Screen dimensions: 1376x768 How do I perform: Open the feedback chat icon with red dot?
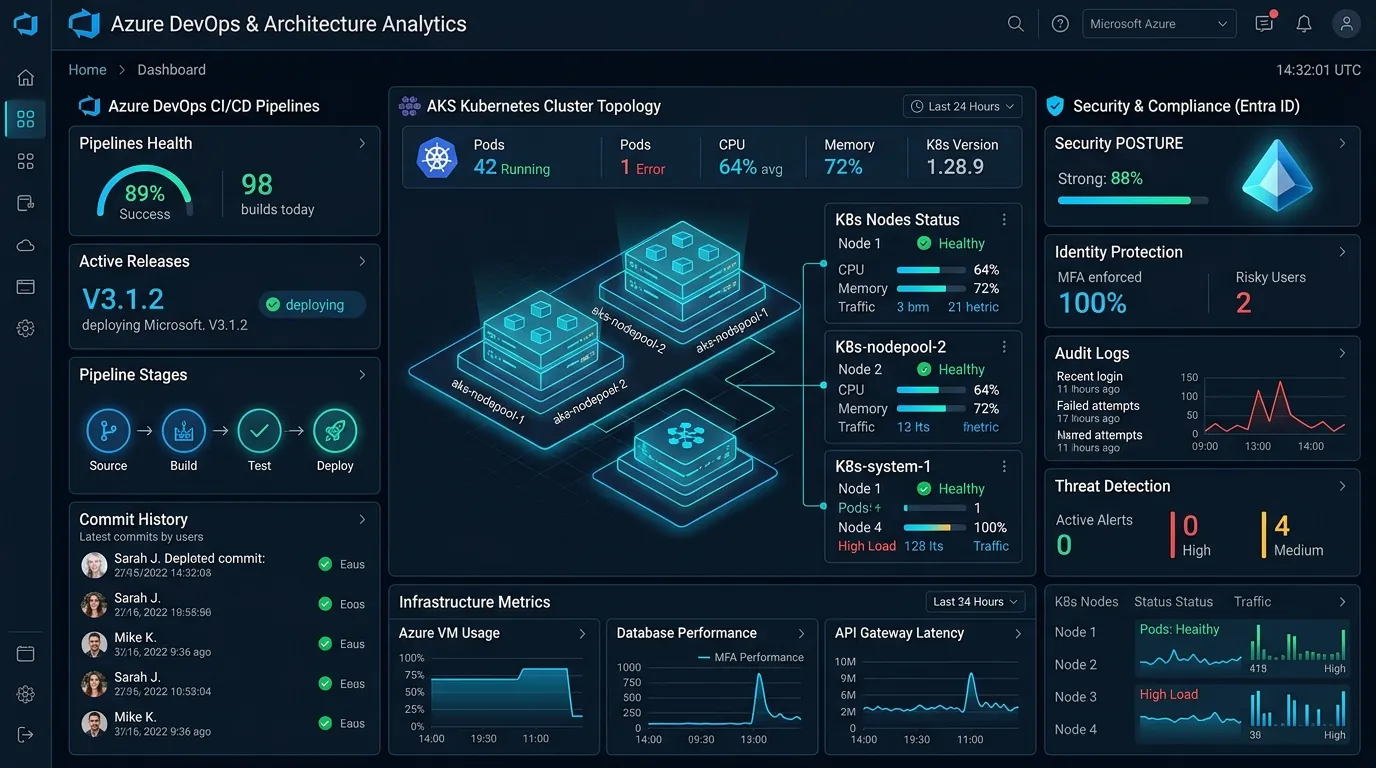(x=1265, y=23)
